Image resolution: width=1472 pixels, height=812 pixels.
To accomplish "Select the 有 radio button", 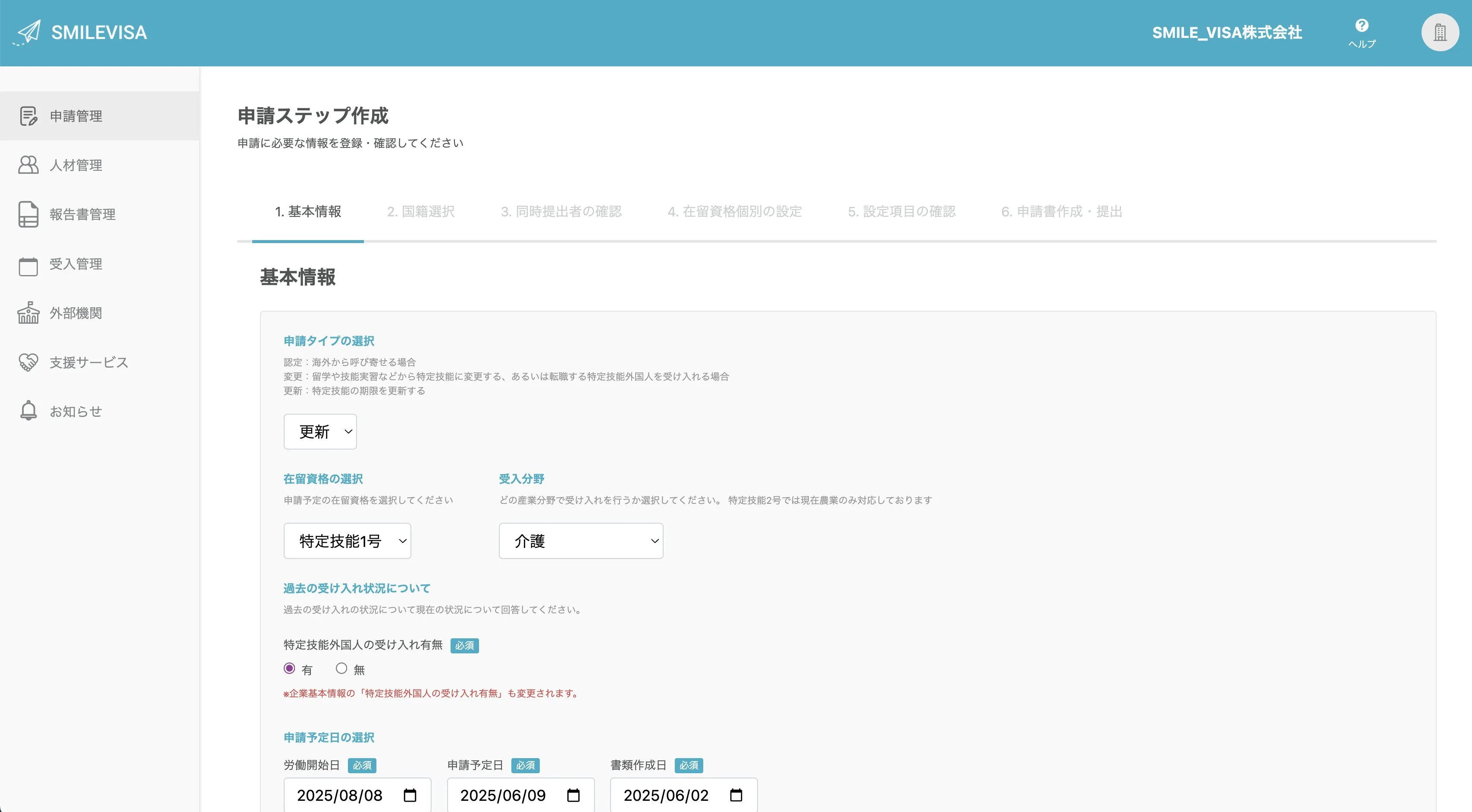I will [x=289, y=668].
